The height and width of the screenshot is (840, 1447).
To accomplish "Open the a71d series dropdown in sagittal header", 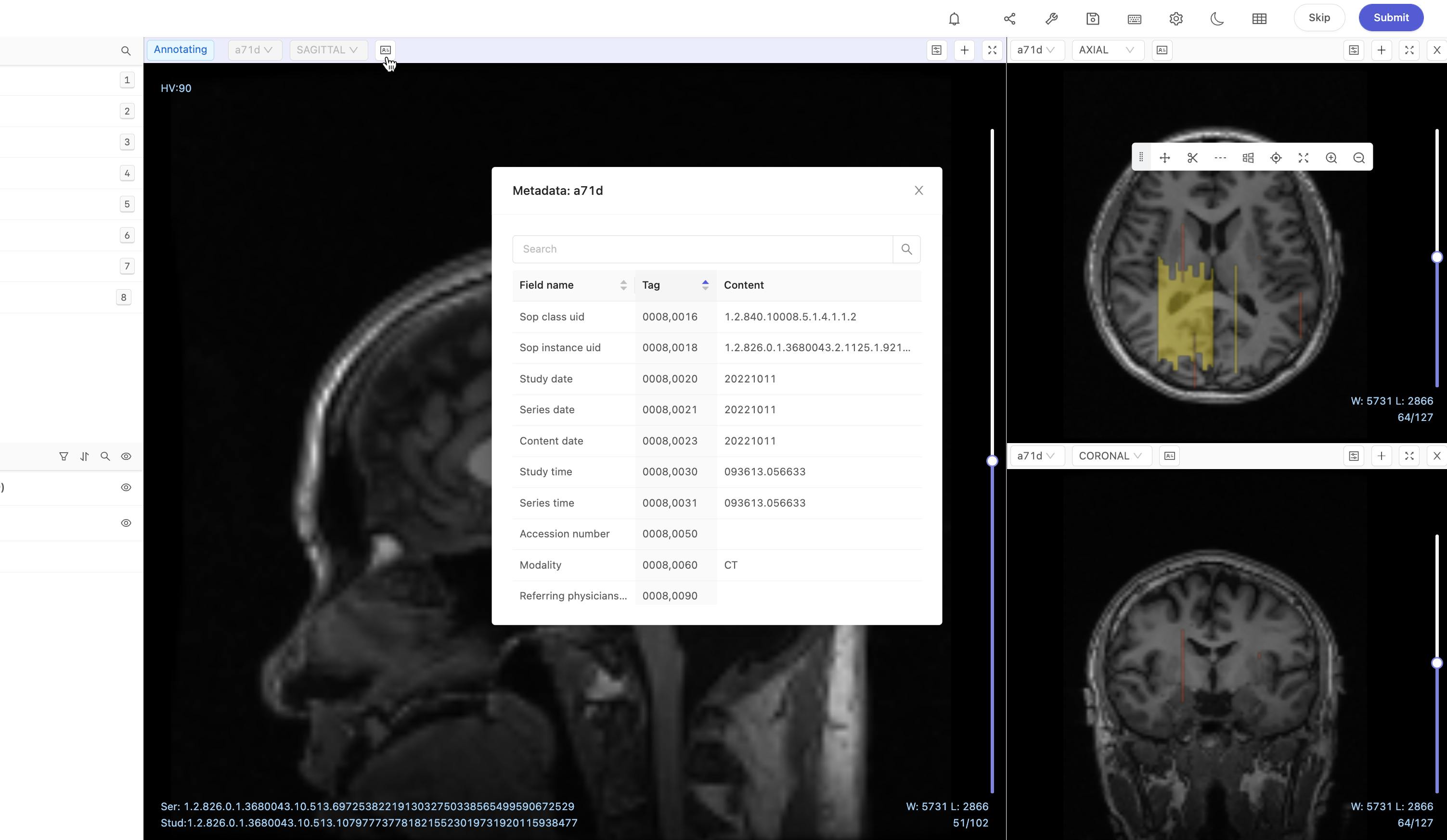I will point(254,50).
